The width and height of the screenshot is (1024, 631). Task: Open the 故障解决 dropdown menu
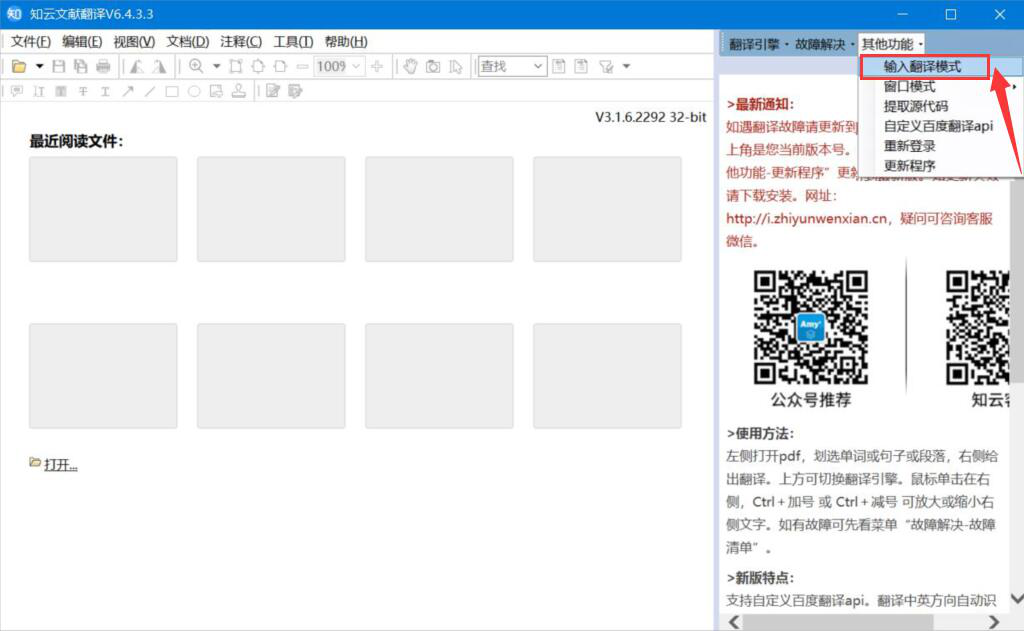coord(824,44)
